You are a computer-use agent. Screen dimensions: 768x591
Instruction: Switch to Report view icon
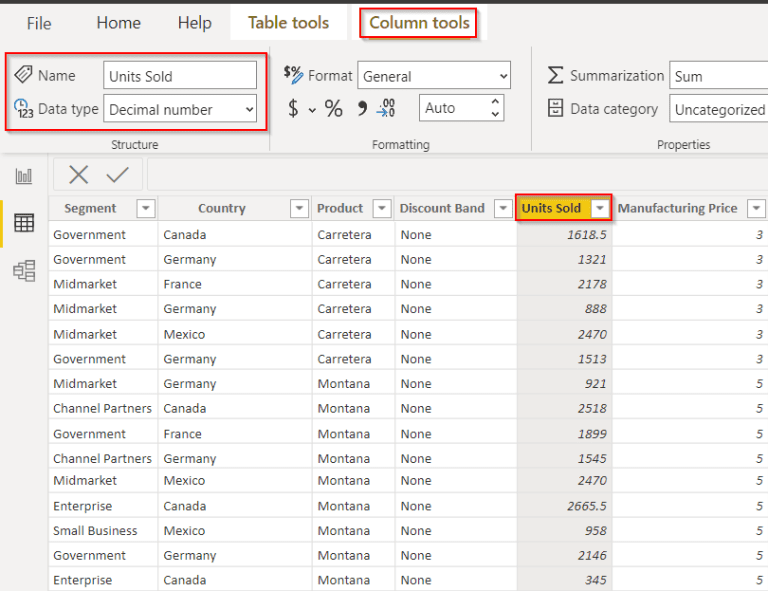pyautogui.click(x=24, y=176)
